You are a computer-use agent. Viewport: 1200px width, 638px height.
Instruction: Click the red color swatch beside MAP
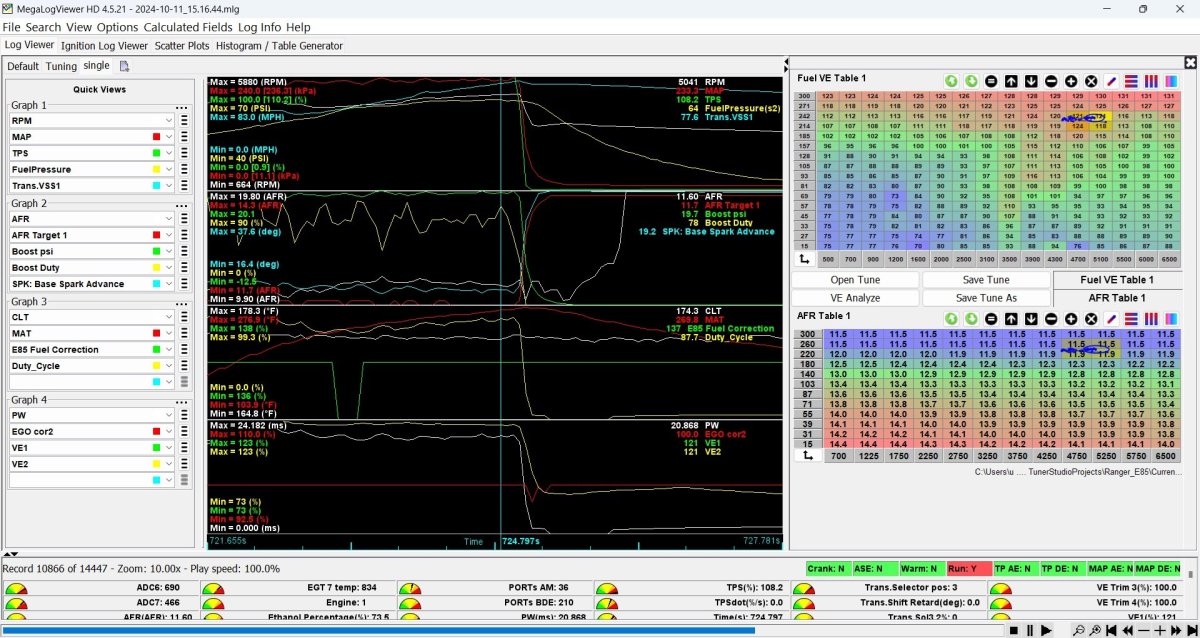(x=156, y=137)
